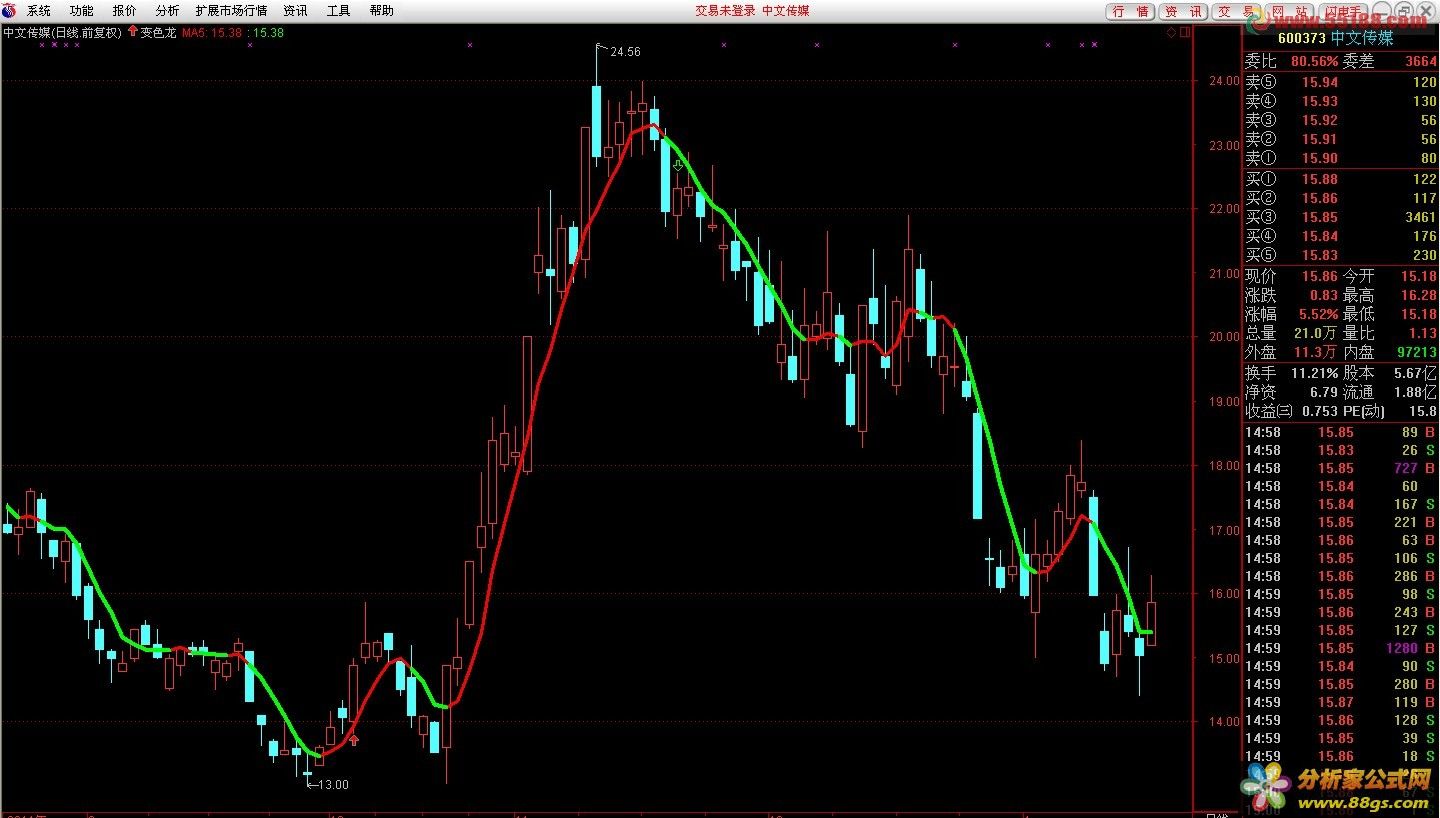The height and width of the screenshot is (818, 1440).
Task: Click the 24.00 price axis label
Action: 1225,81
